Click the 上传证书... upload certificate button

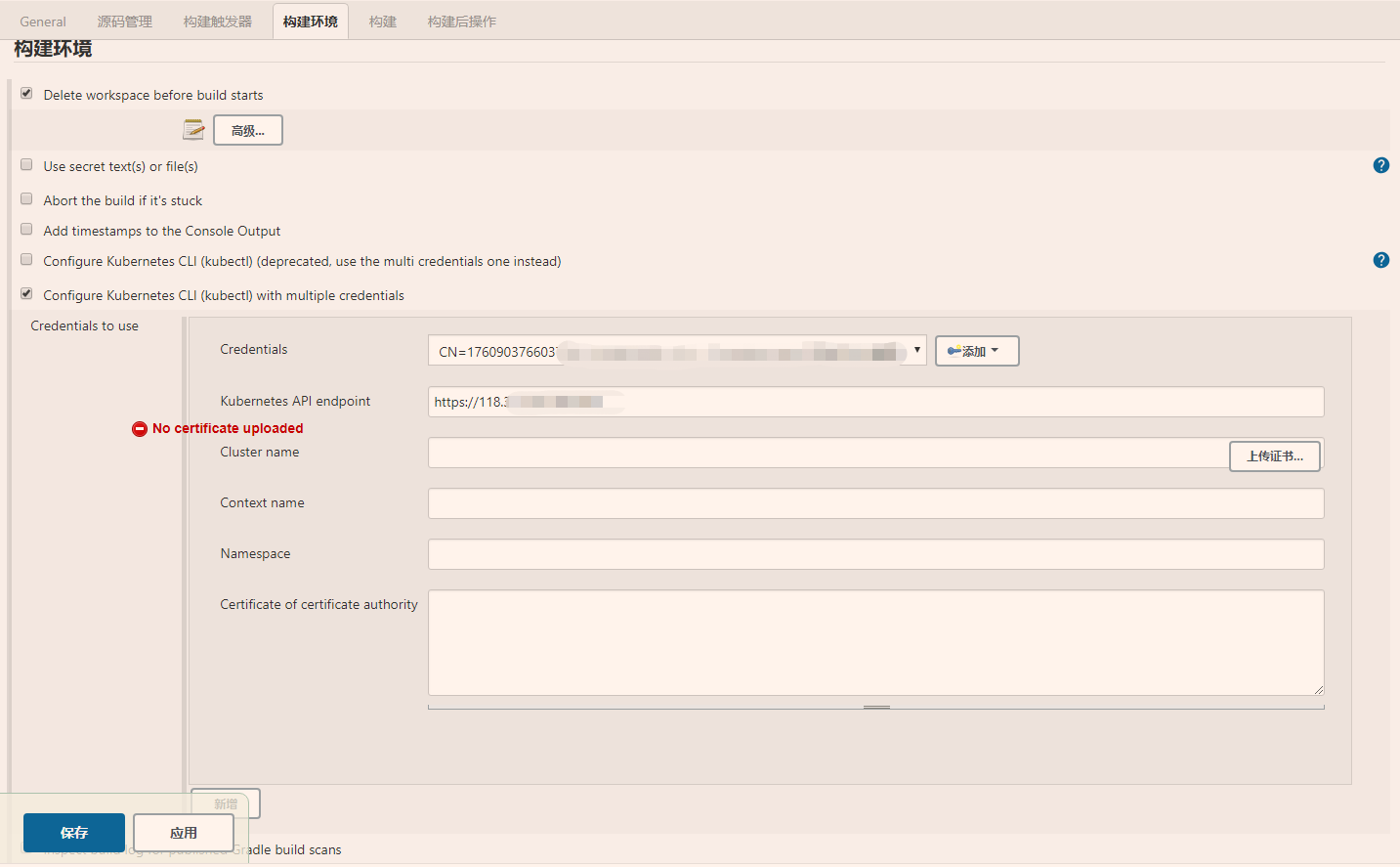[1274, 455]
